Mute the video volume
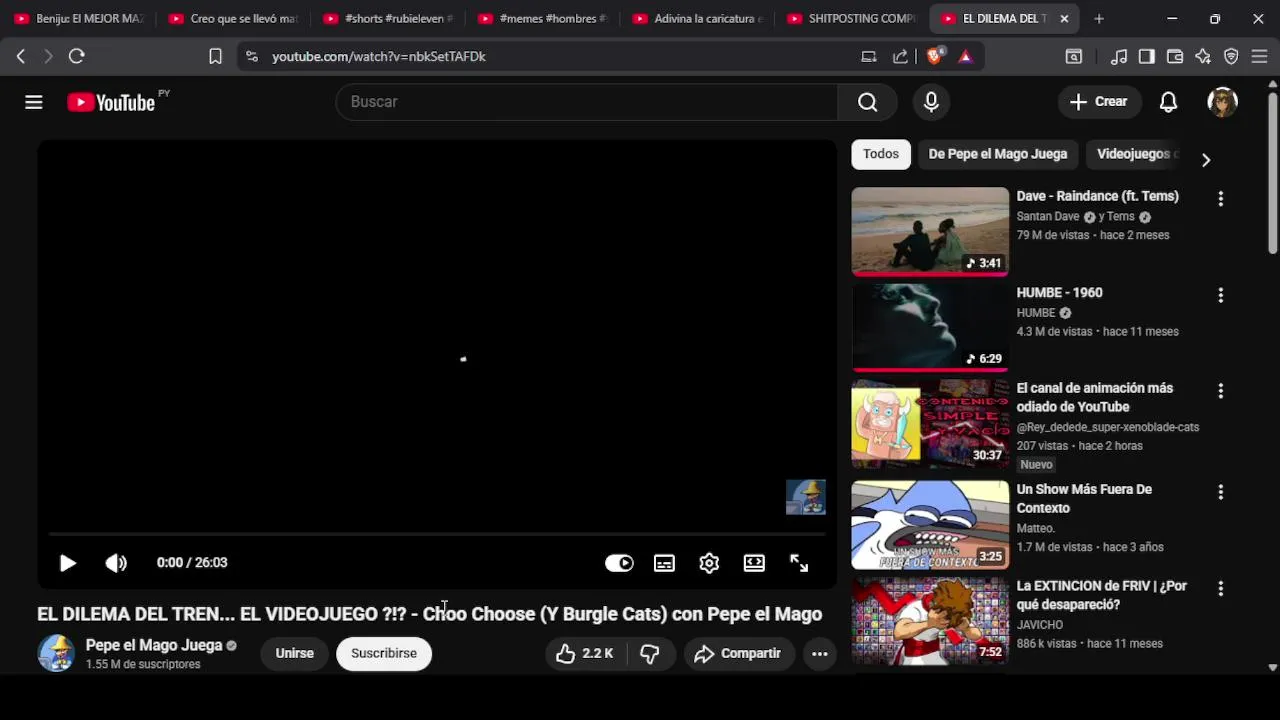The height and width of the screenshot is (720, 1280). point(116,563)
